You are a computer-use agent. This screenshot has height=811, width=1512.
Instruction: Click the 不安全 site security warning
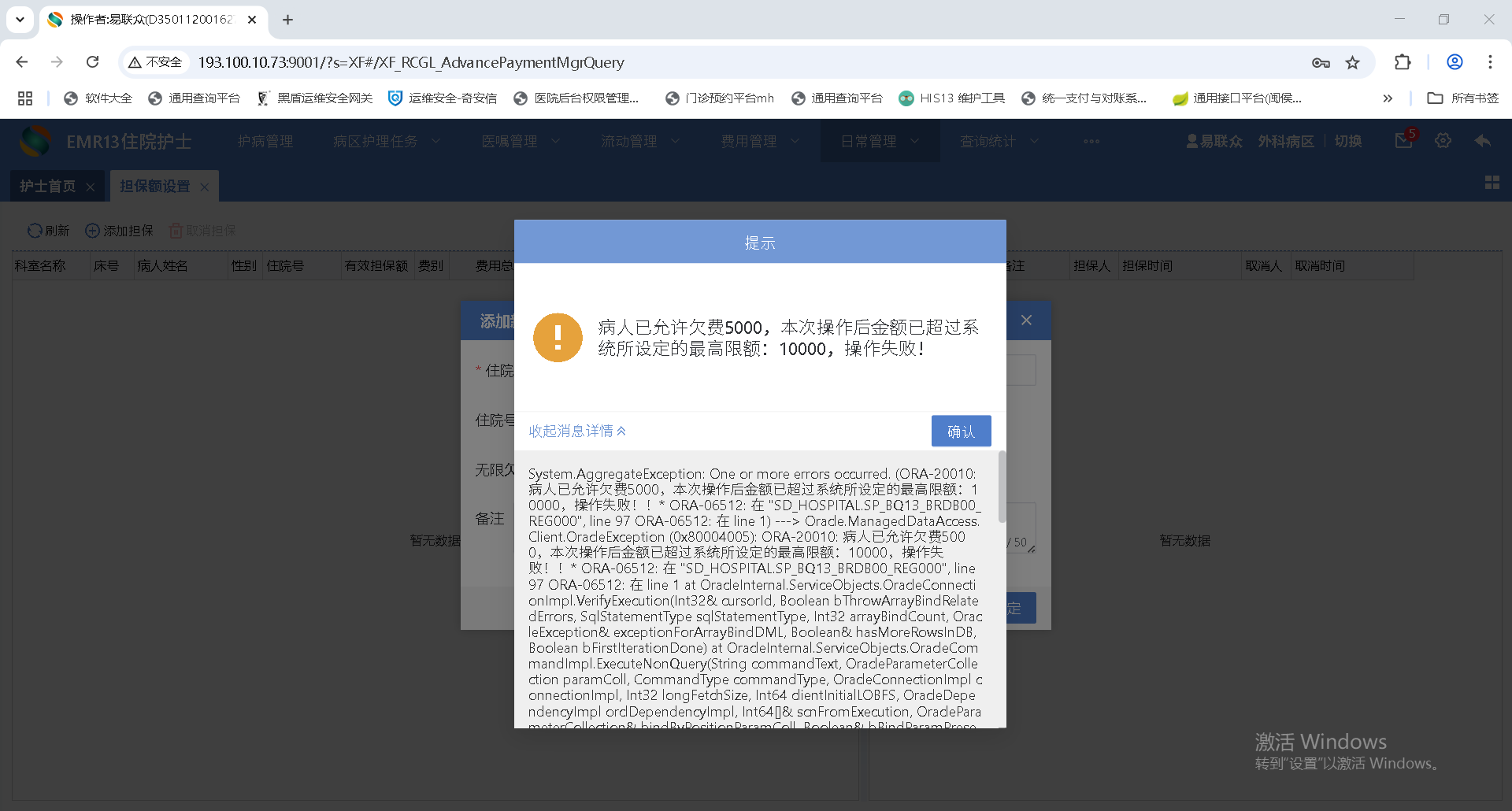[x=155, y=61]
